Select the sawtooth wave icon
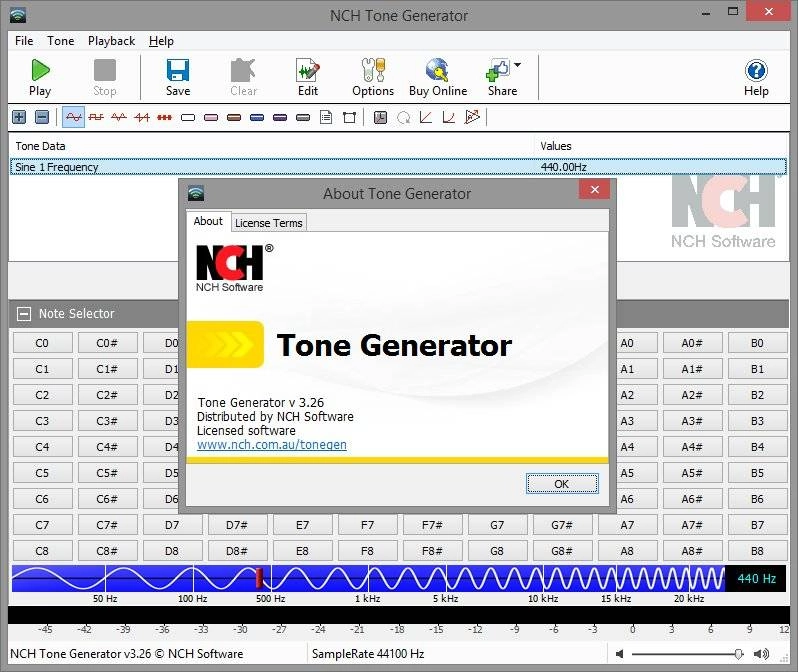Screen dimensions: 798x672 142,117
